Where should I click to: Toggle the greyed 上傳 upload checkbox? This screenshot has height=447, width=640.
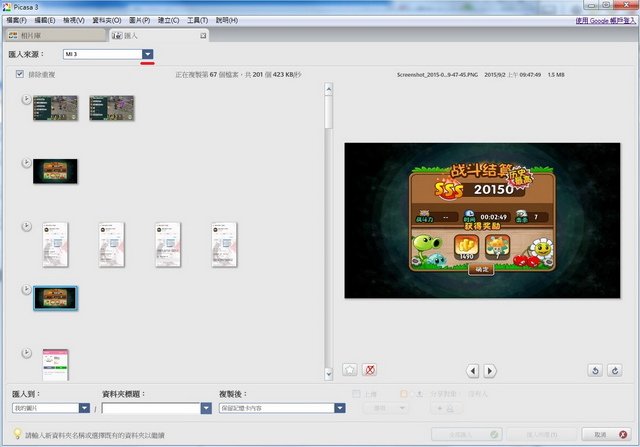click(x=356, y=394)
